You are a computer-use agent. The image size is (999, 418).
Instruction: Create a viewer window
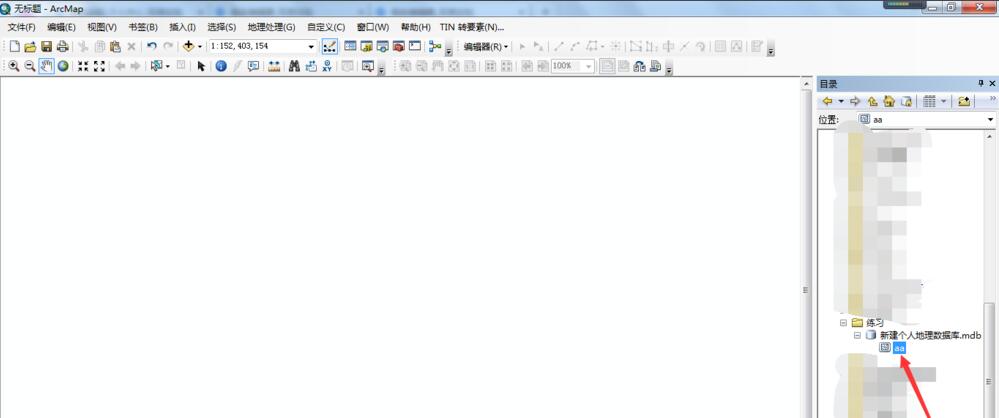(368, 66)
